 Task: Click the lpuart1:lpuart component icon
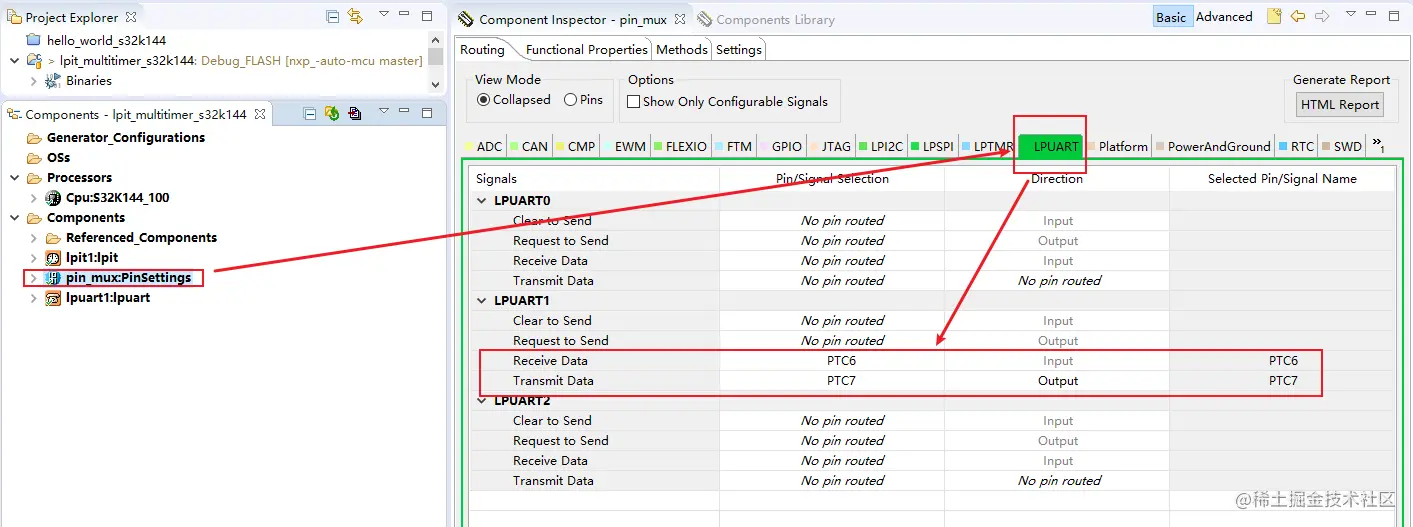coord(53,298)
